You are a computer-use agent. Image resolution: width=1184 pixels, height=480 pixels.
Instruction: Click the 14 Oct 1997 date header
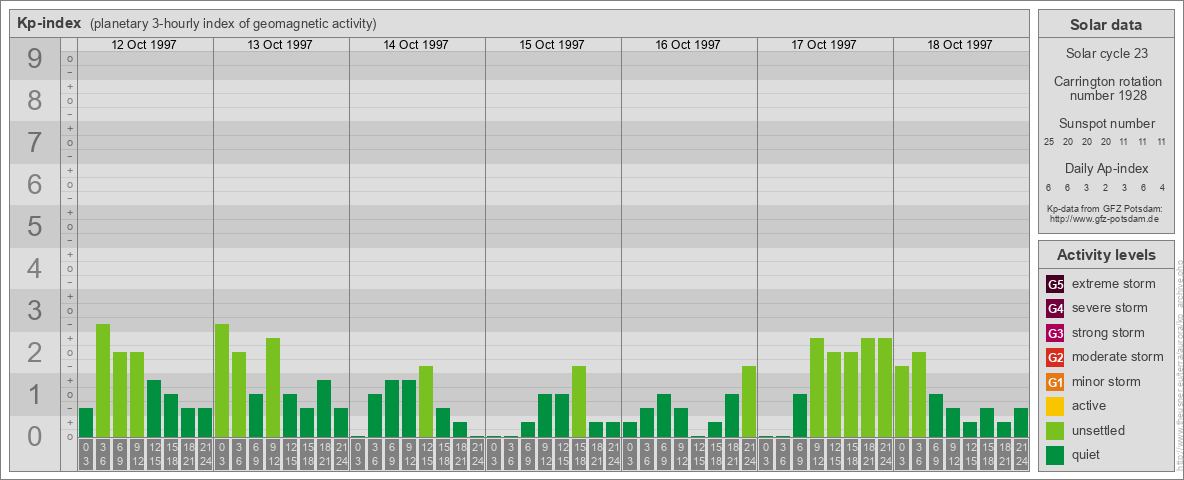click(416, 45)
